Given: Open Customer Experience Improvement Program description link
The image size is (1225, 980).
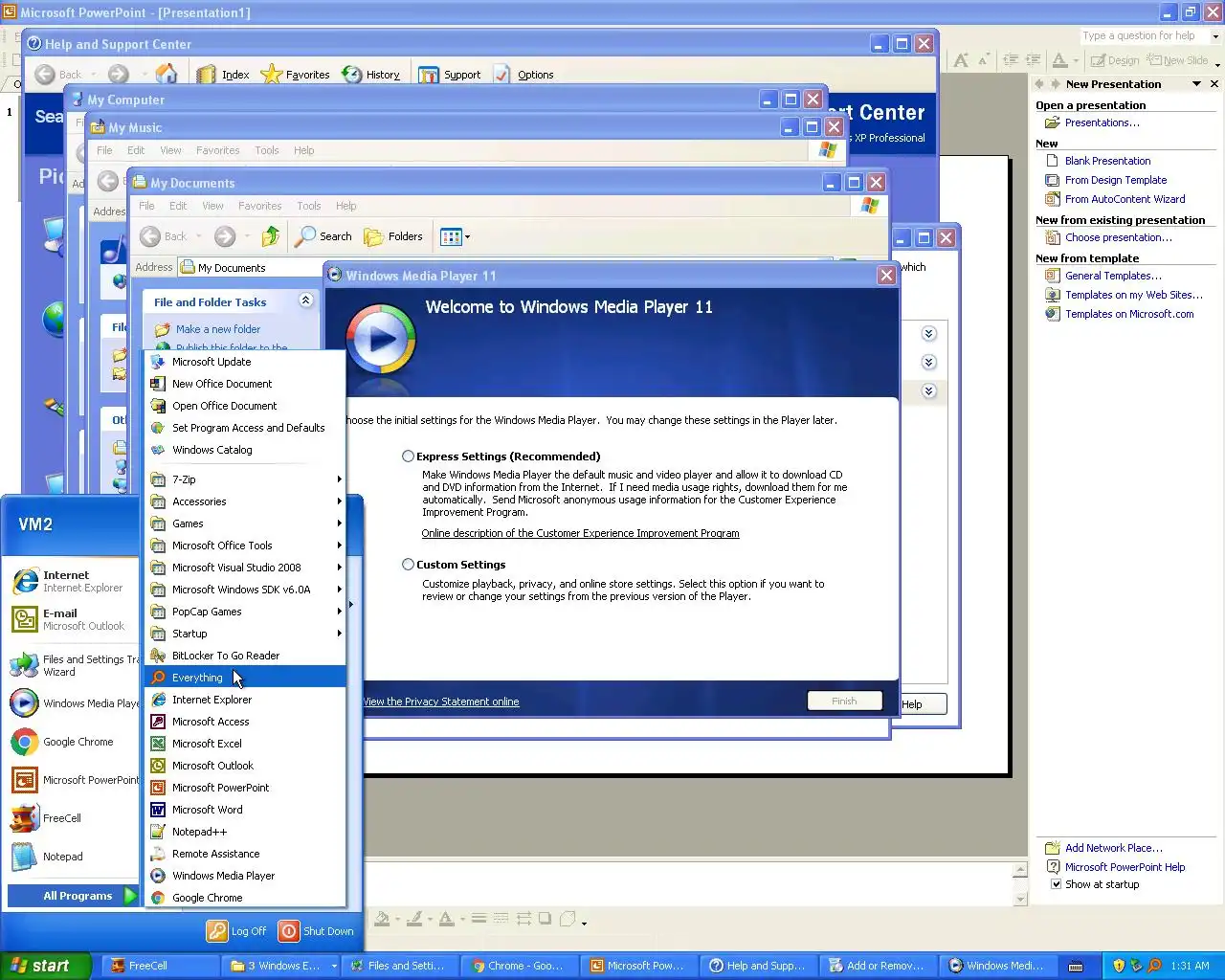Looking at the screenshot, I should coord(580,533).
